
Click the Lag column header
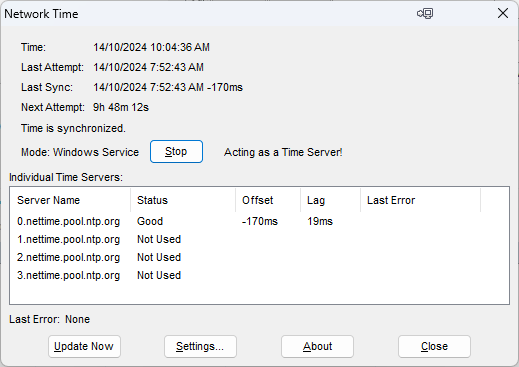tap(331, 200)
